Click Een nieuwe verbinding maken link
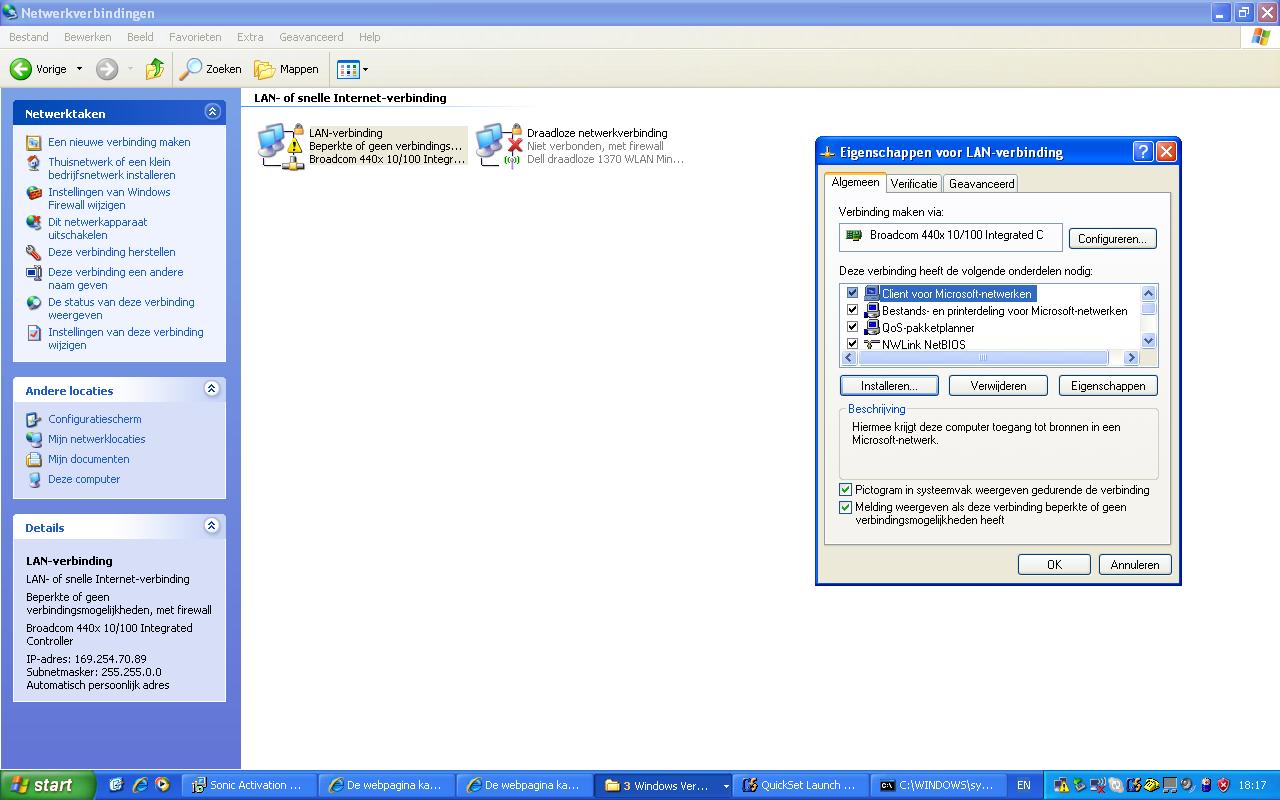 click(x=119, y=142)
